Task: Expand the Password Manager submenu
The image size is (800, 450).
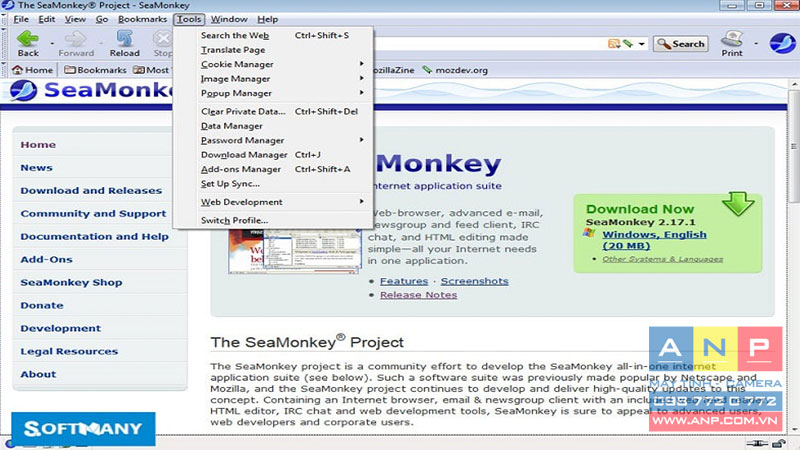Action: (274, 140)
